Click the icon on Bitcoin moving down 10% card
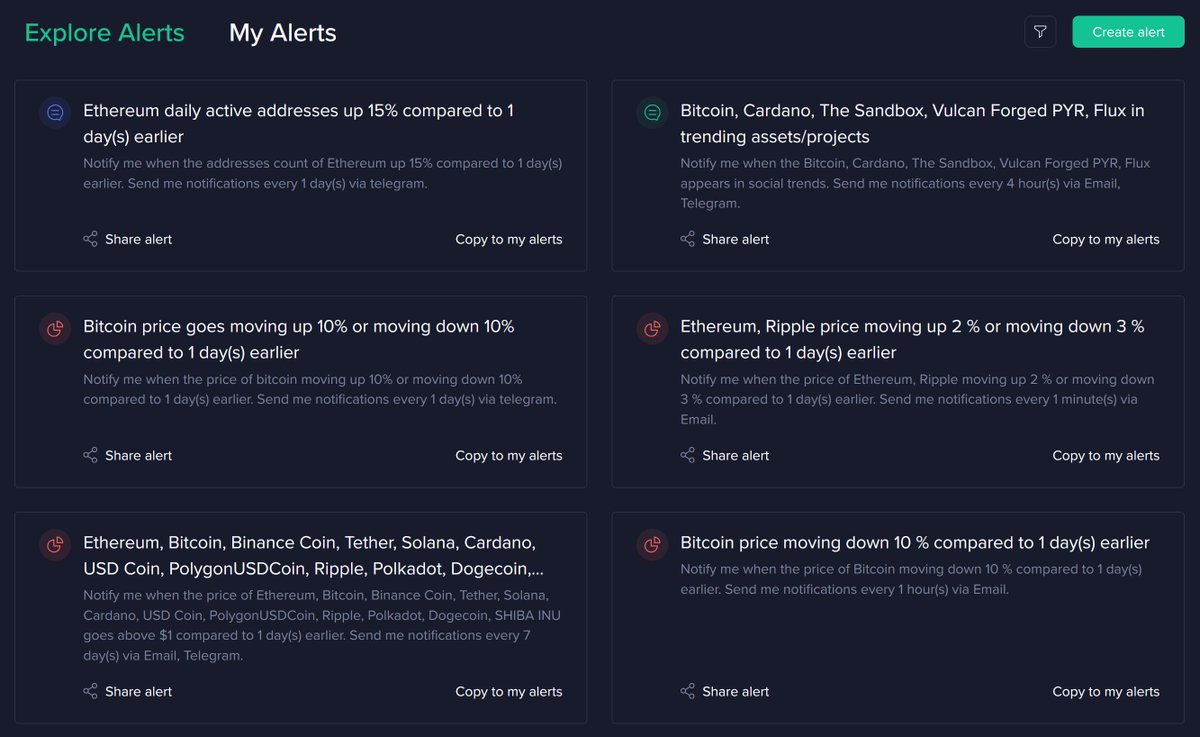This screenshot has height=737, width=1200. coord(651,545)
